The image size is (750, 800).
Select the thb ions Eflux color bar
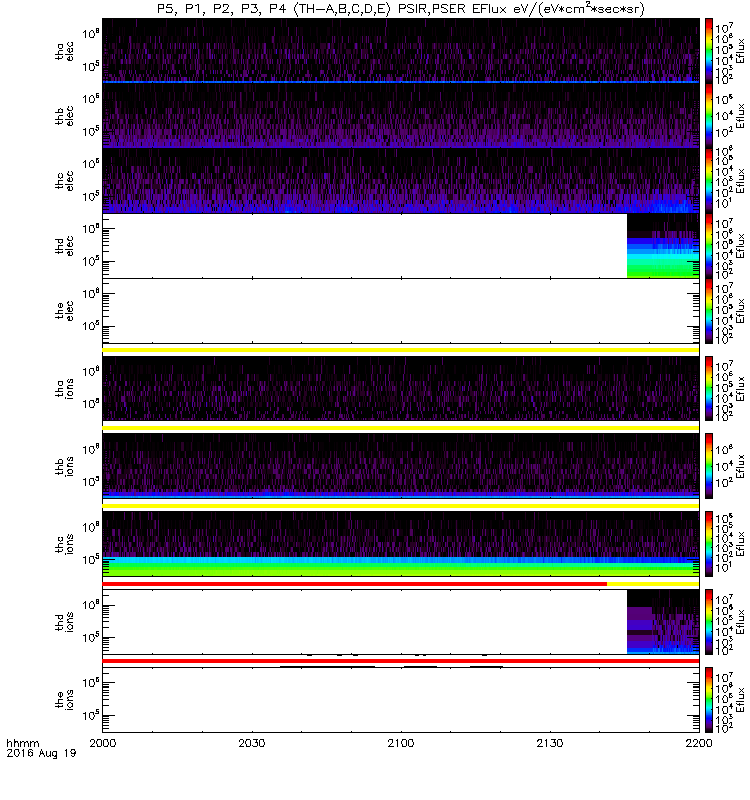pyautogui.click(x=709, y=466)
